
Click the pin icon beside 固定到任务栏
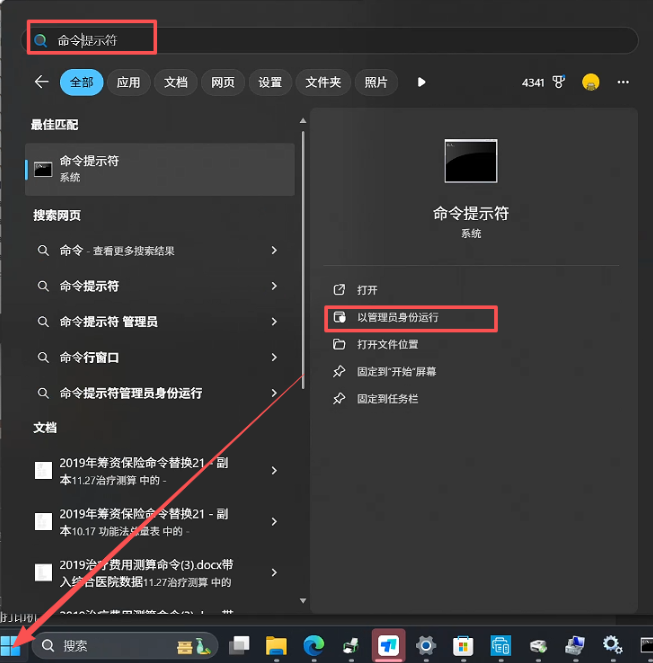point(339,398)
